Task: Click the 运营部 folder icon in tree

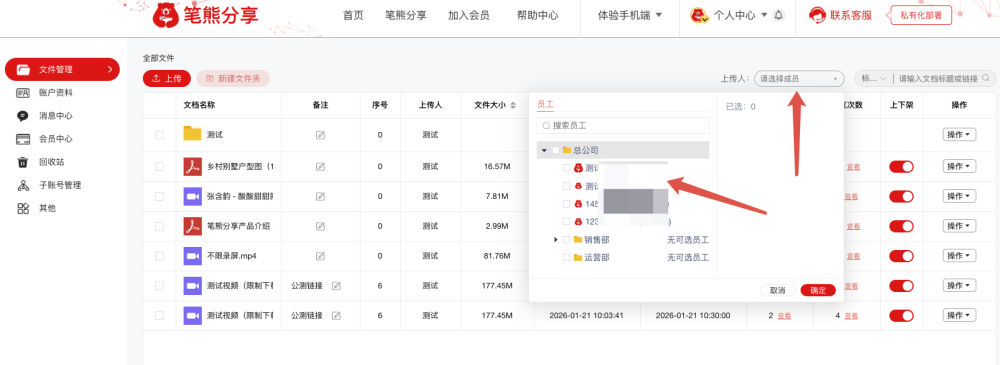Action: point(578,258)
